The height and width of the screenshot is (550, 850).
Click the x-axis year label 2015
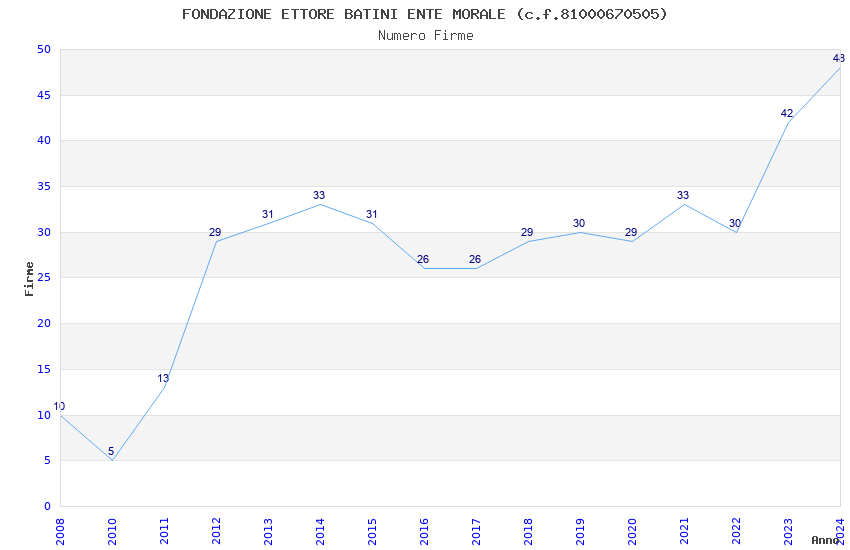[x=372, y=531]
